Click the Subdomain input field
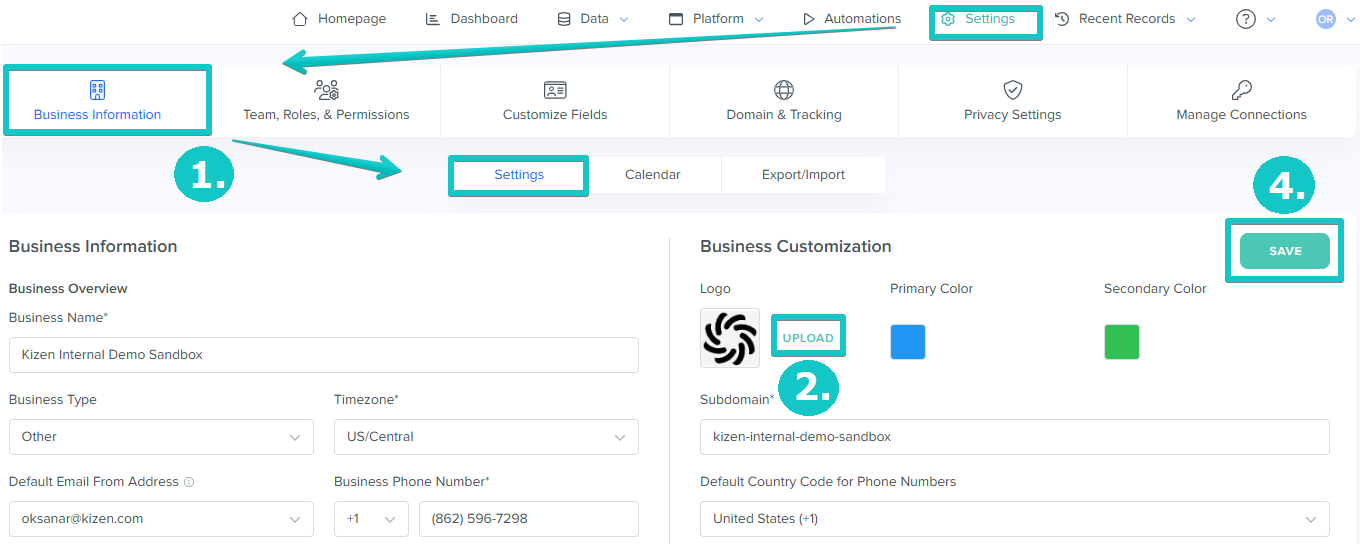 [x=1015, y=437]
